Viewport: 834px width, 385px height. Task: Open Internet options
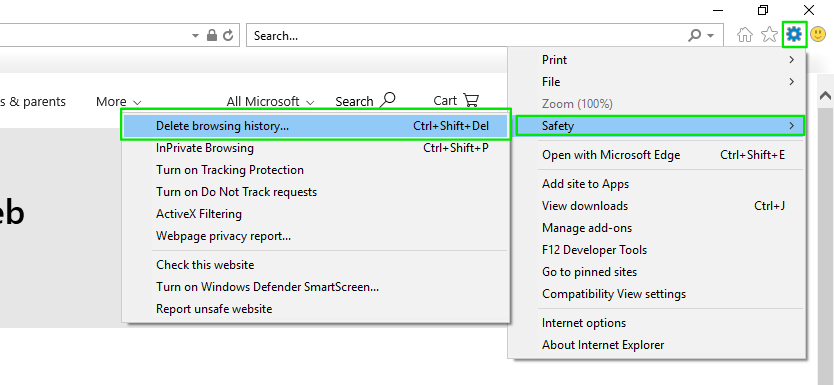[x=658, y=323]
